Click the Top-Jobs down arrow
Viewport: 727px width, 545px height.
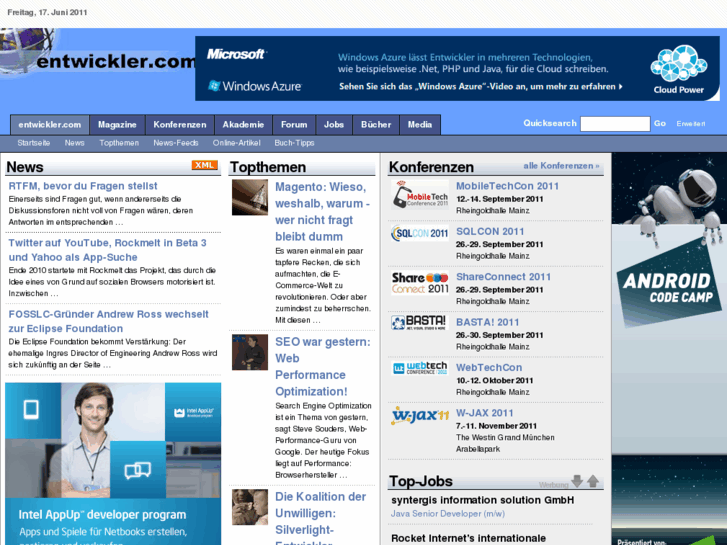(x=577, y=481)
